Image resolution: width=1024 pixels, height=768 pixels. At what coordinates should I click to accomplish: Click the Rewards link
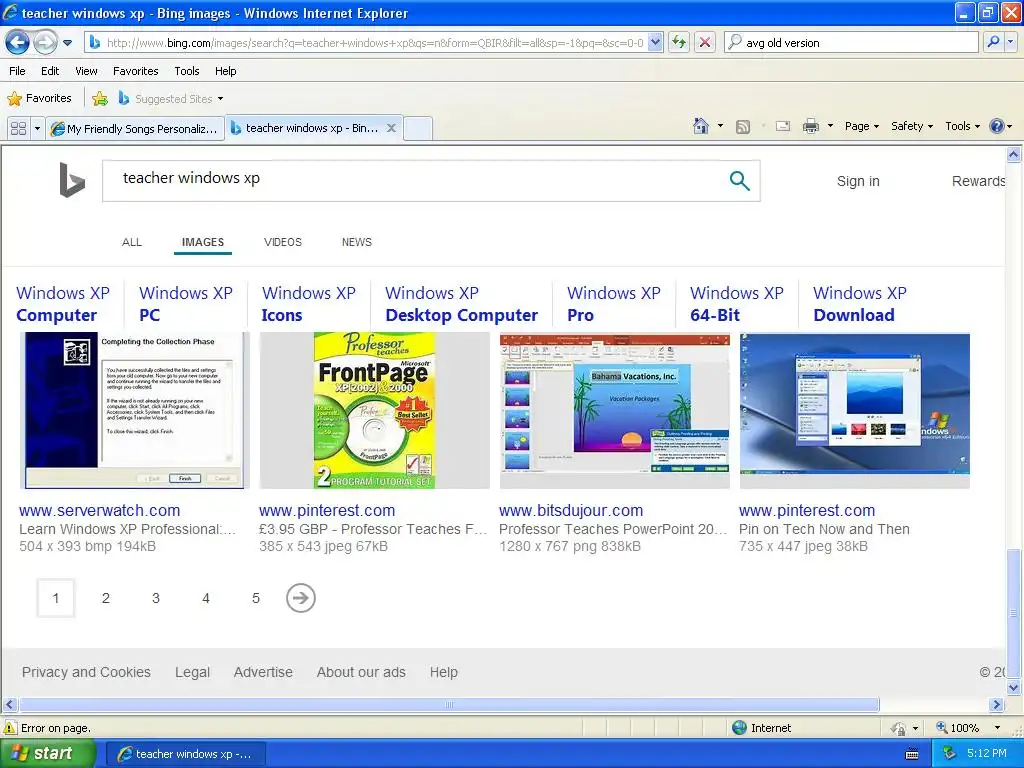coord(978,181)
